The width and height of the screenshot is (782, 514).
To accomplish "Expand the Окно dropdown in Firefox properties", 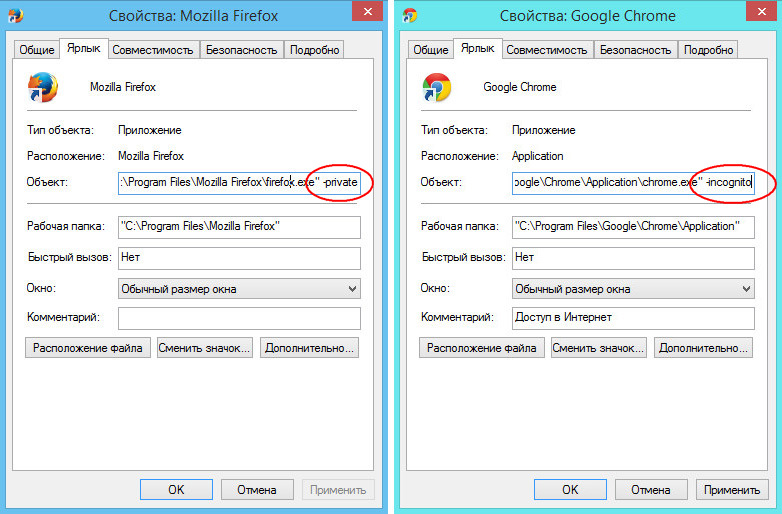I will 239,289.
